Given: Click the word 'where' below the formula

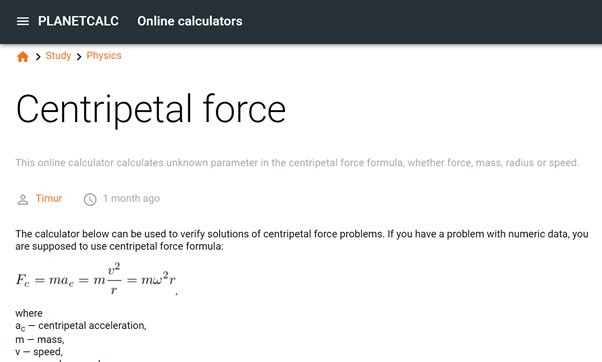Looking at the screenshot, I should [29, 313].
